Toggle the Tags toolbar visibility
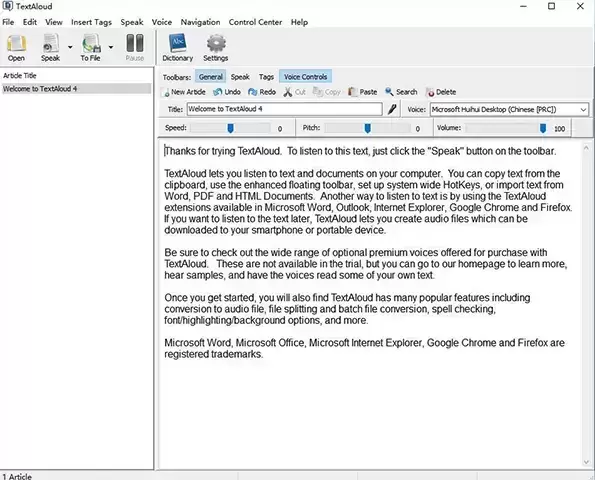The image size is (595, 480). point(266,77)
